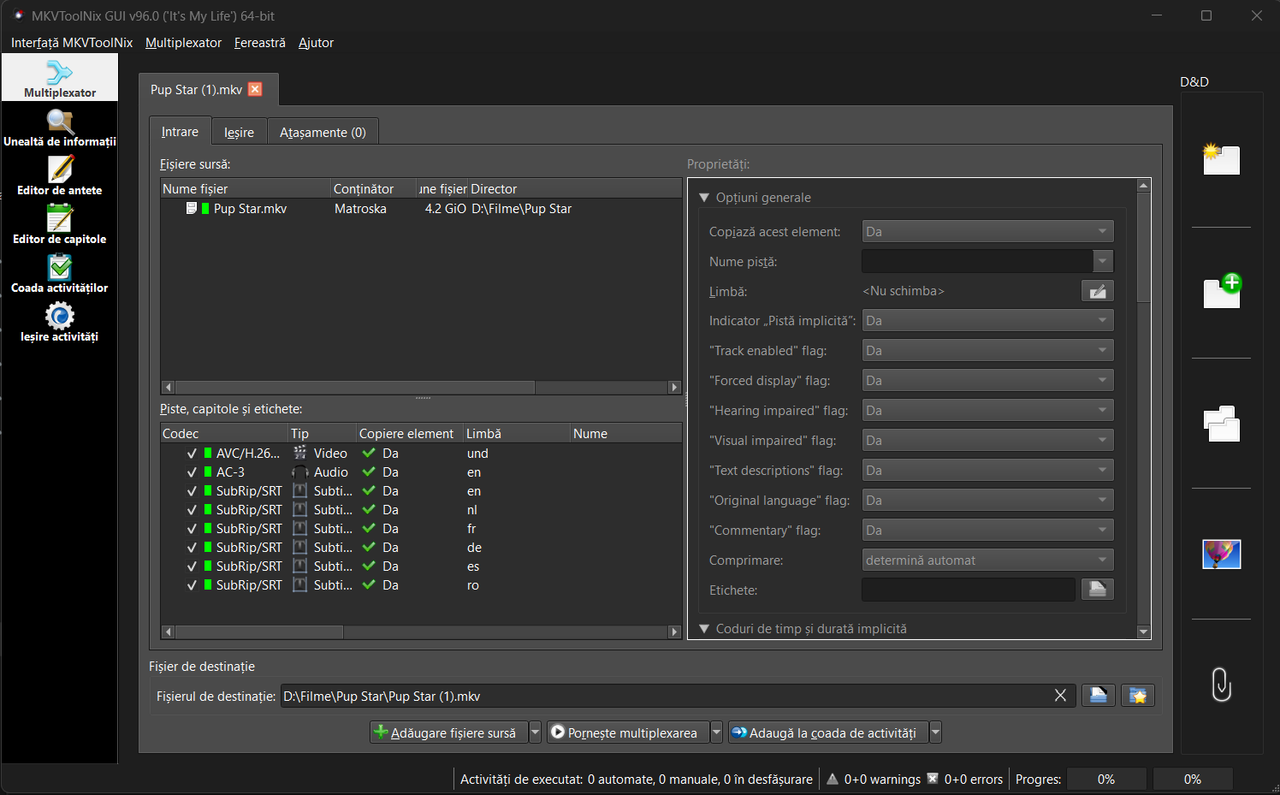The height and width of the screenshot is (795, 1280).
Task: Open the Nume pistă dropdown arrow
Action: pyautogui.click(x=1103, y=261)
